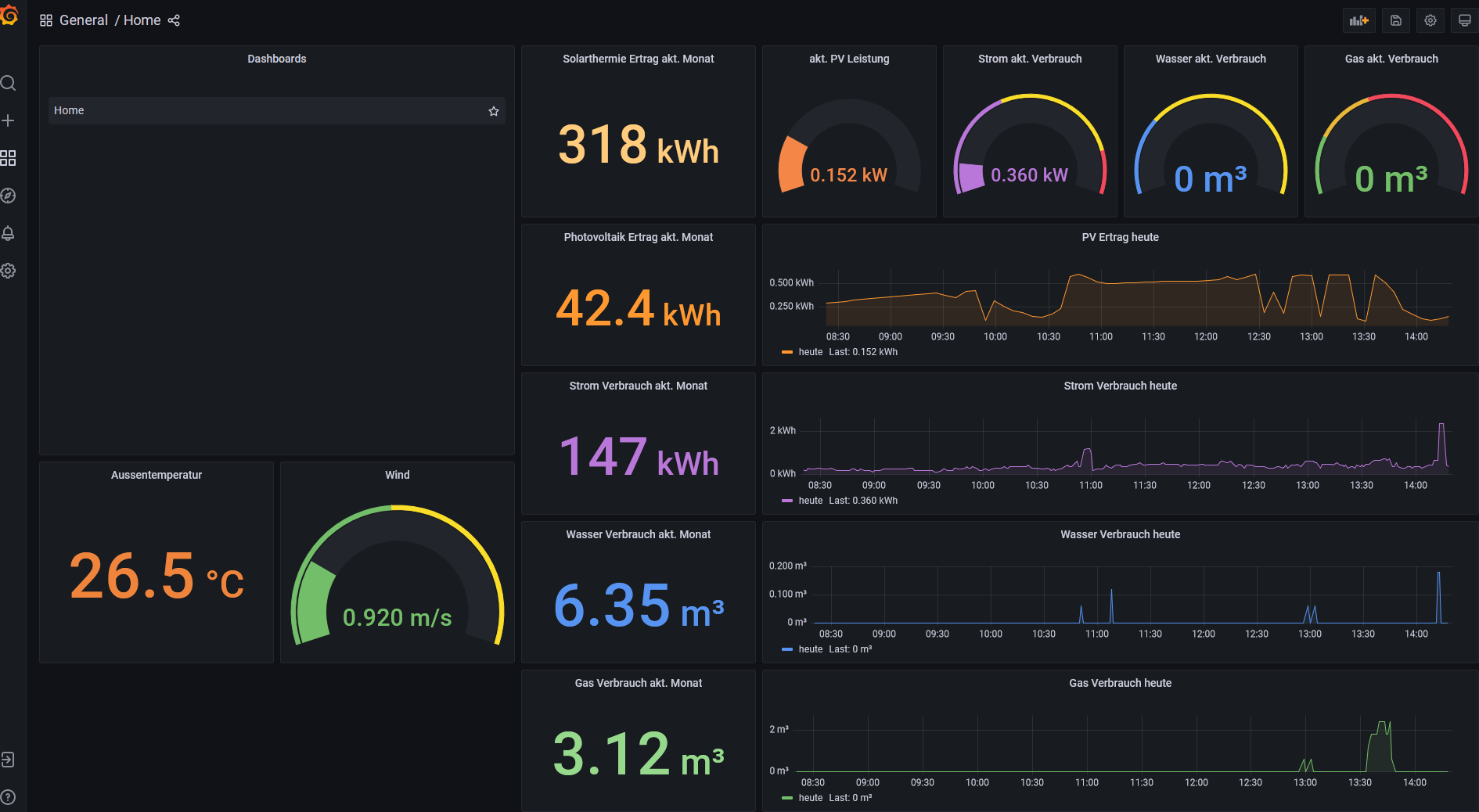Click the Create plus icon in sidebar

(9, 120)
